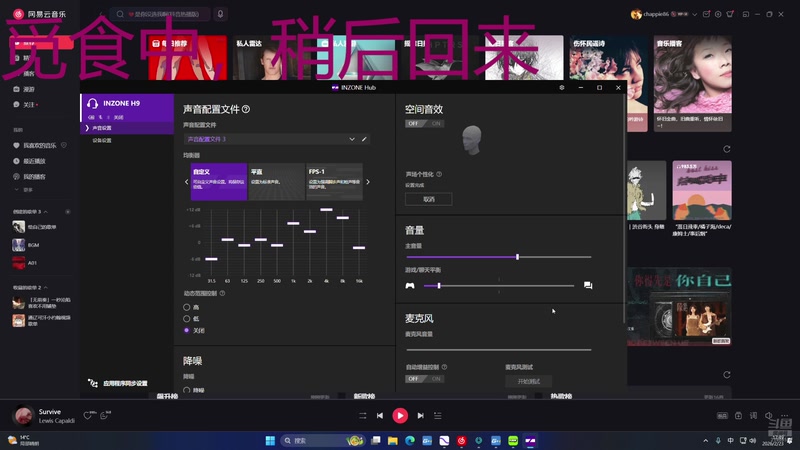
Task: Show previous equalizer presets with left arrow
Action: point(186,182)
